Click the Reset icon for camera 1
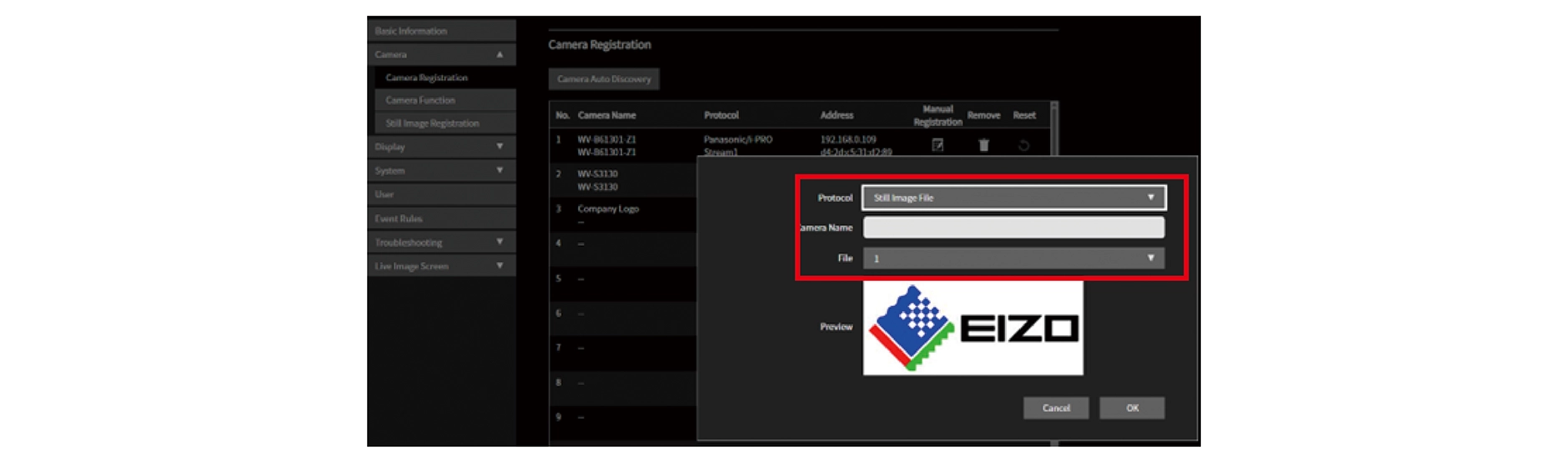Screen dimensions: 1568x467 click(1023, 145)
